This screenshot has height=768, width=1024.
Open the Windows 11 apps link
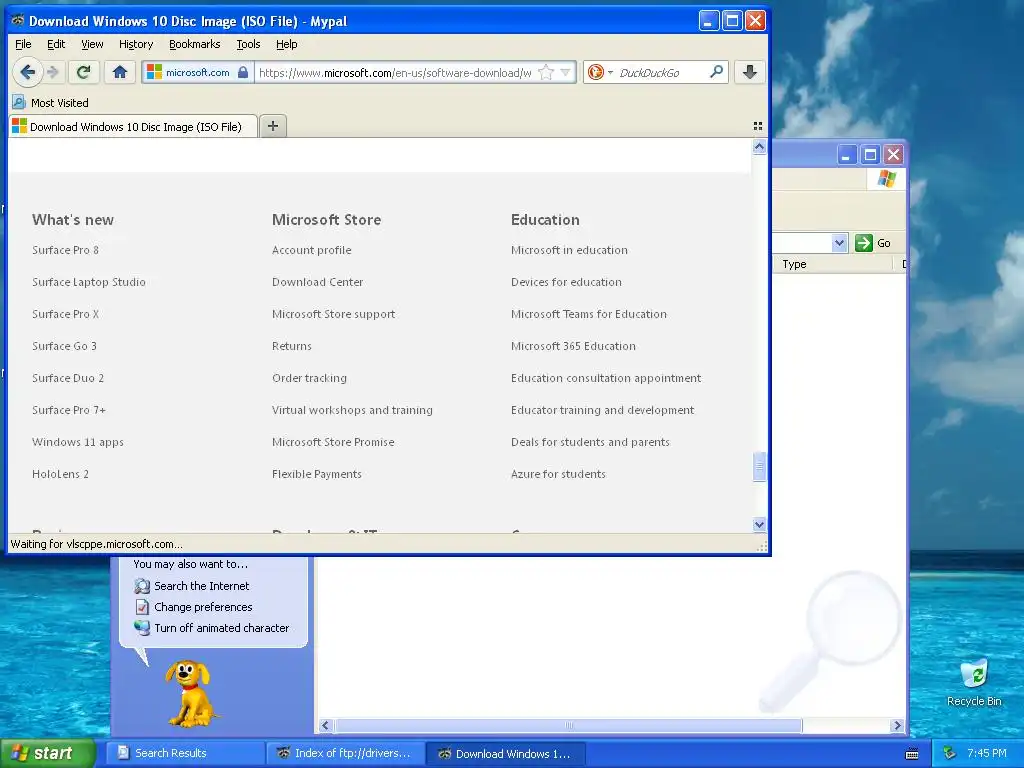(x=78, y=442)
